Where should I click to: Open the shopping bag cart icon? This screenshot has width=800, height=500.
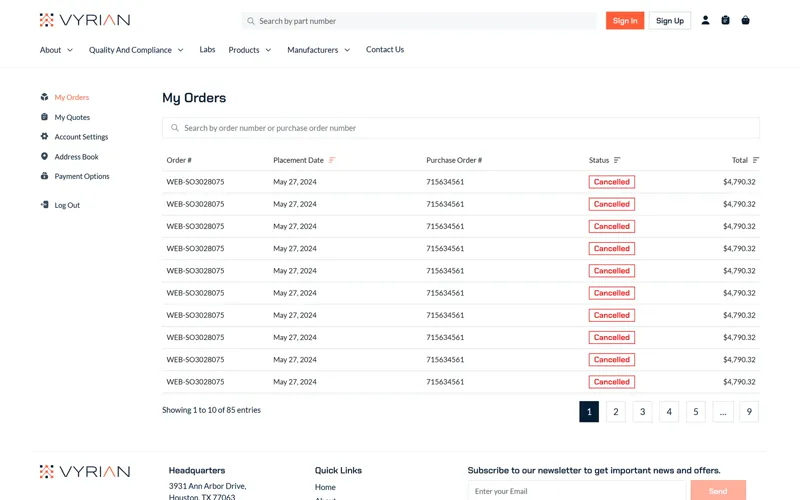(x=745, y=20)
